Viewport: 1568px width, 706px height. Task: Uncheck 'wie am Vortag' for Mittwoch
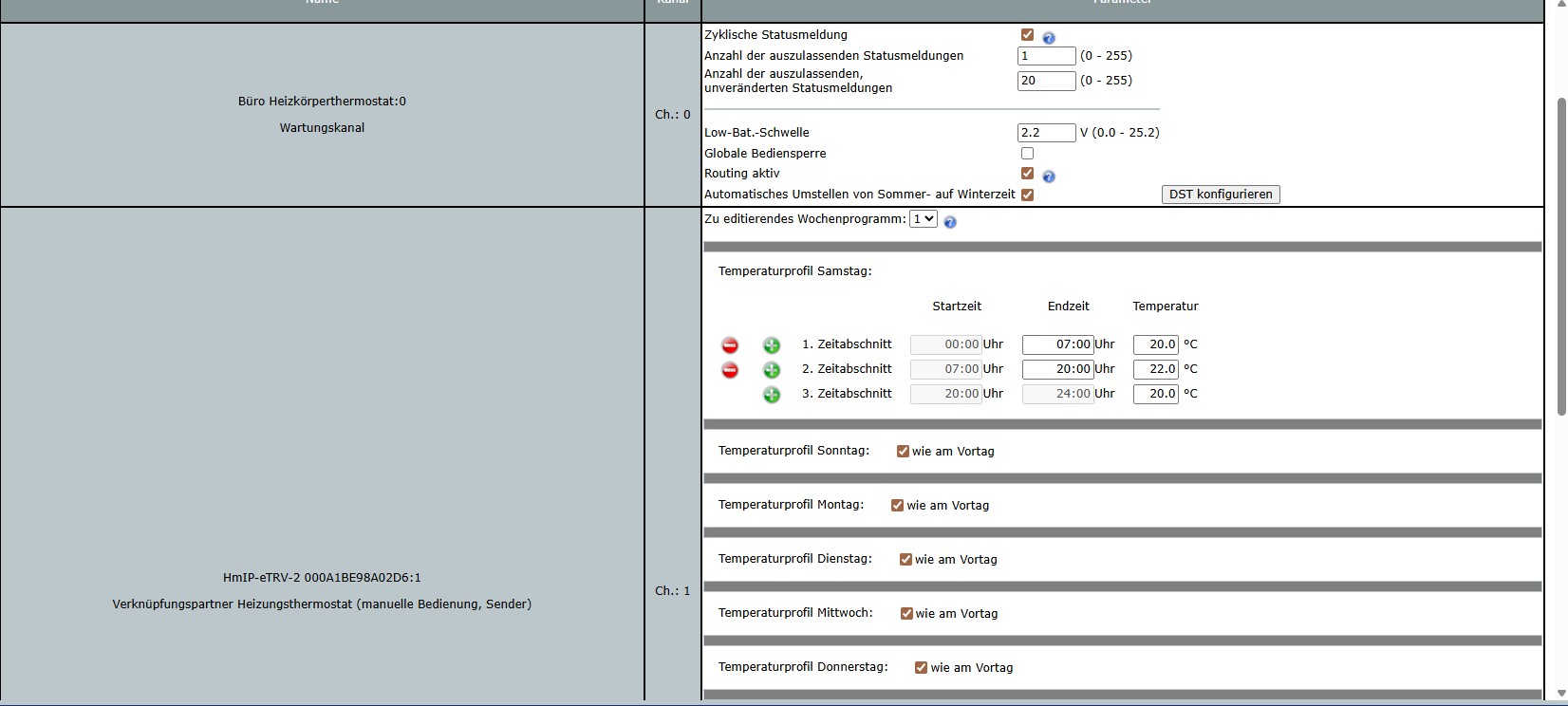[906, 614]
